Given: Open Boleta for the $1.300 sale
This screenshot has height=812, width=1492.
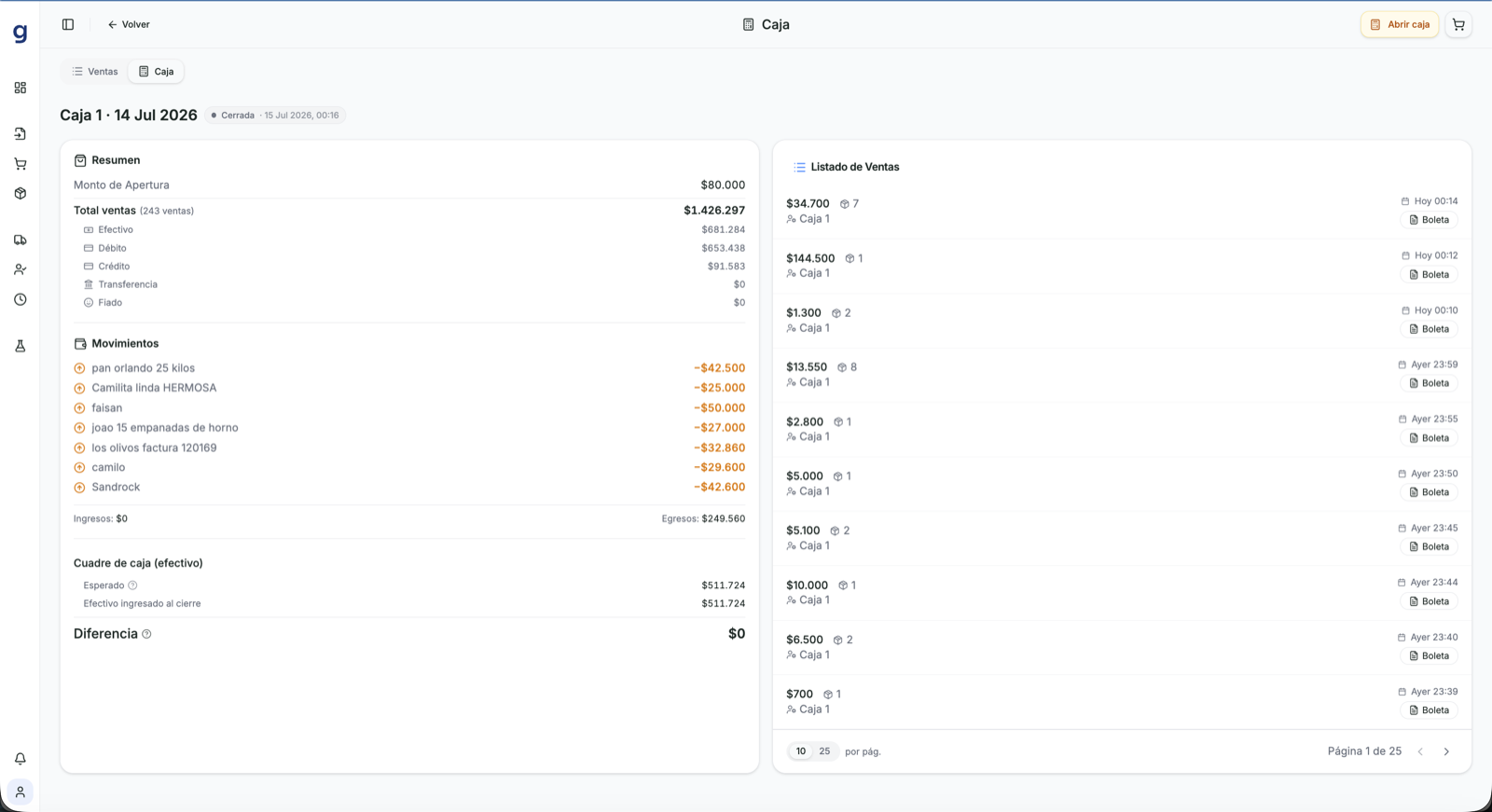Looking at the screenshot, I should click(1429, 329).
